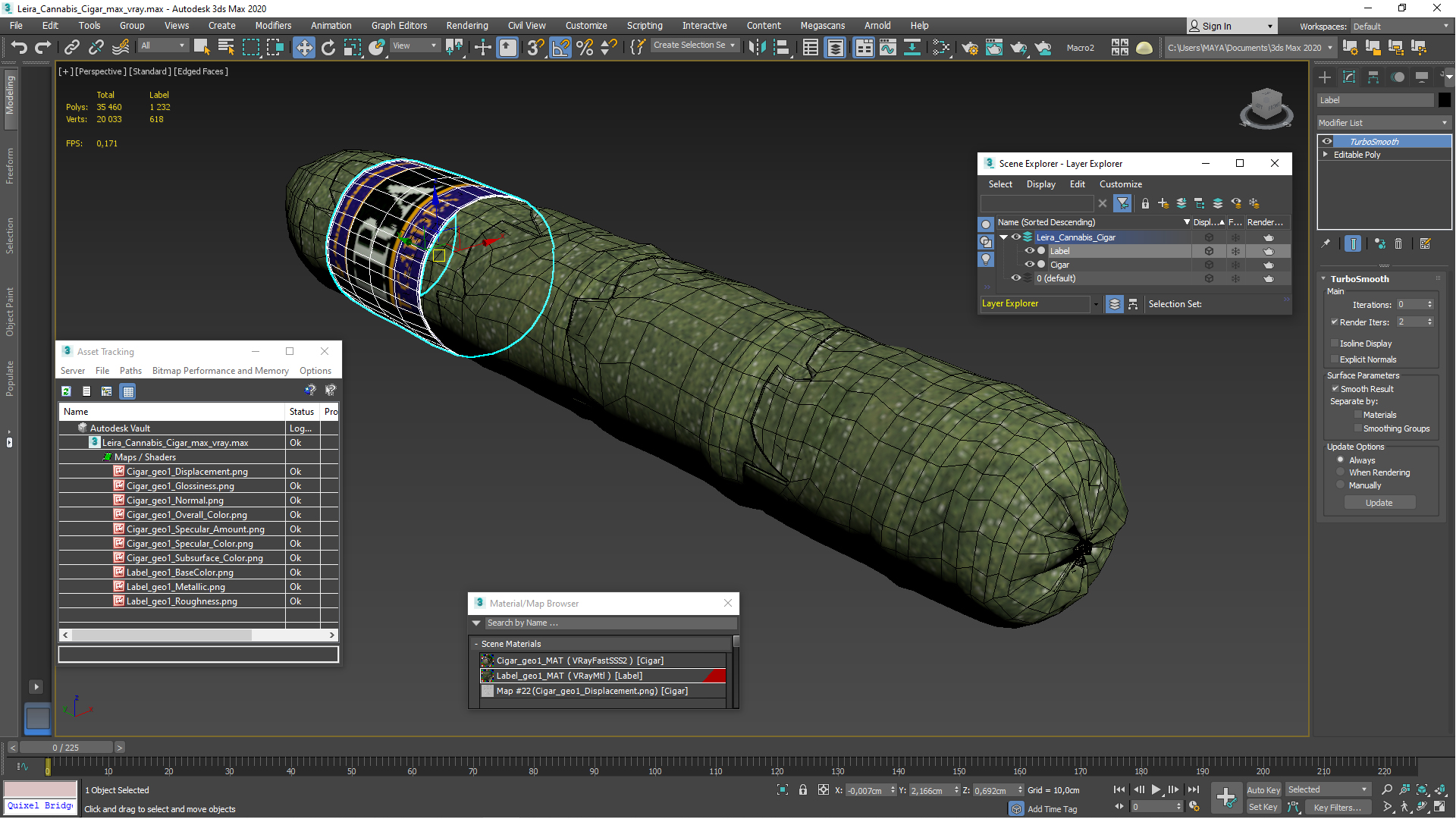Click Remove modifier trash icon

[x=1398, y=243]
